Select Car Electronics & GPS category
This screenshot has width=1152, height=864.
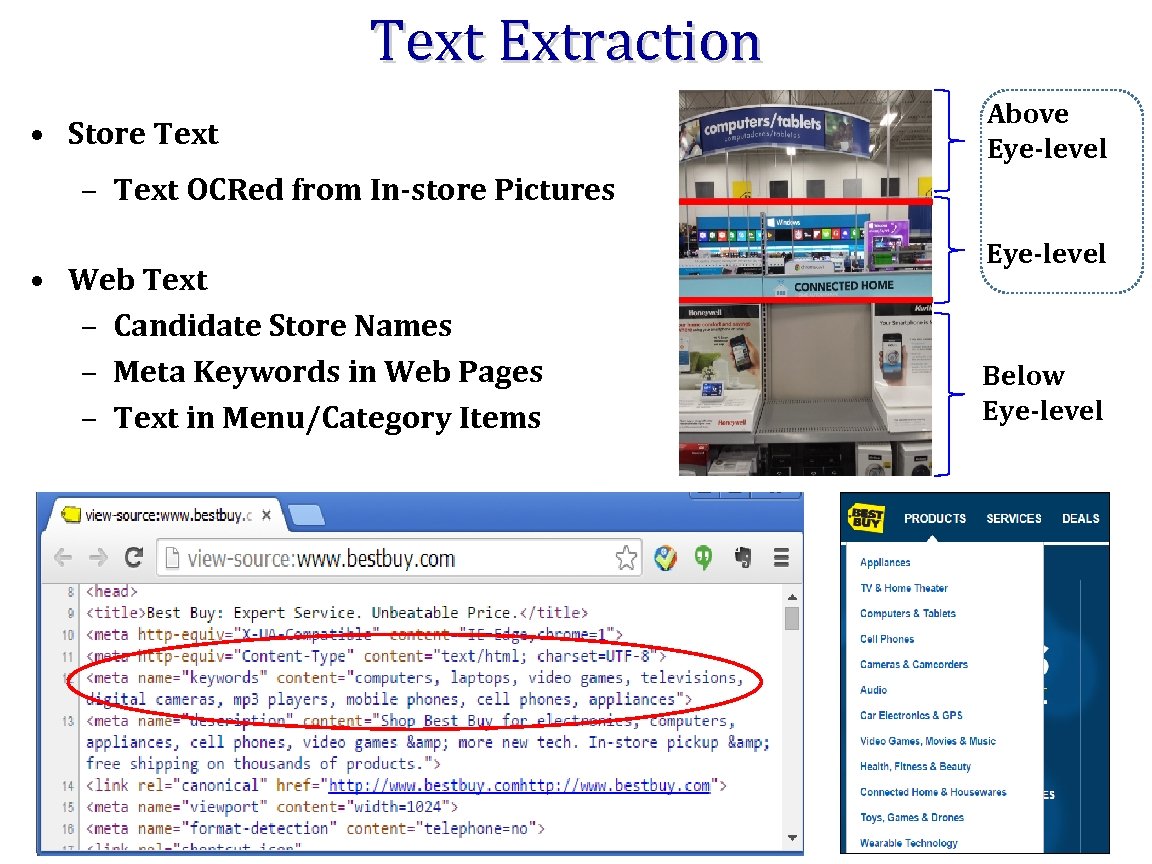pos(911,715)
